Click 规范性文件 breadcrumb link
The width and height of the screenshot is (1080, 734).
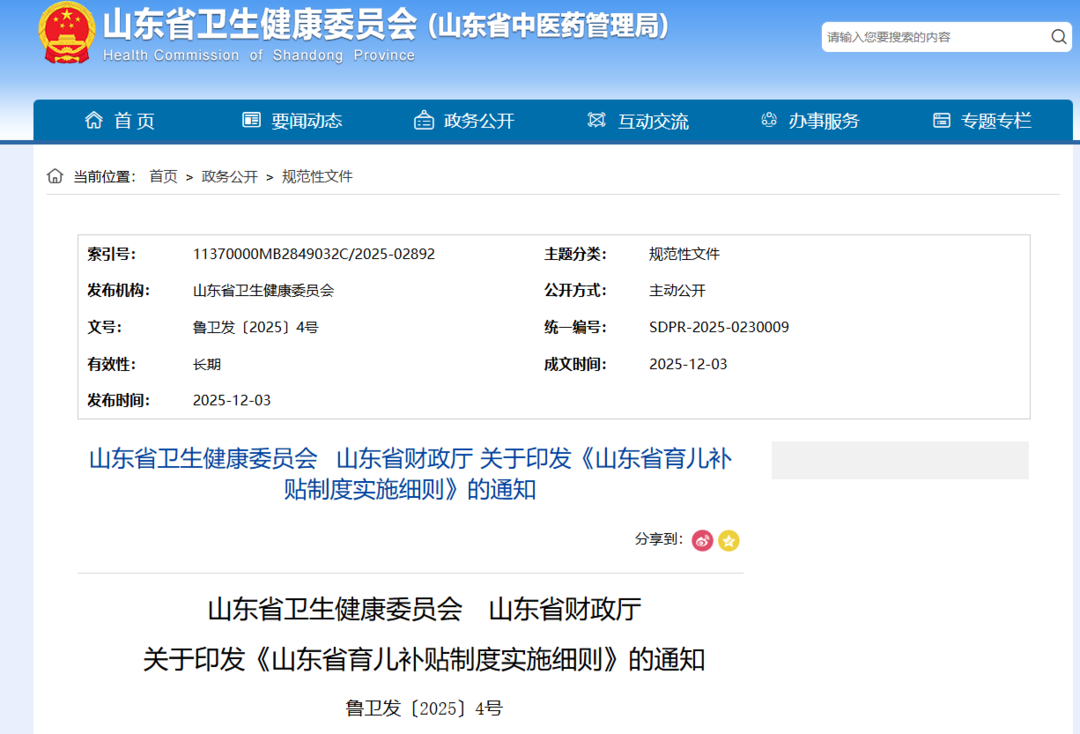pyautogui.click(x=317, y=176)
